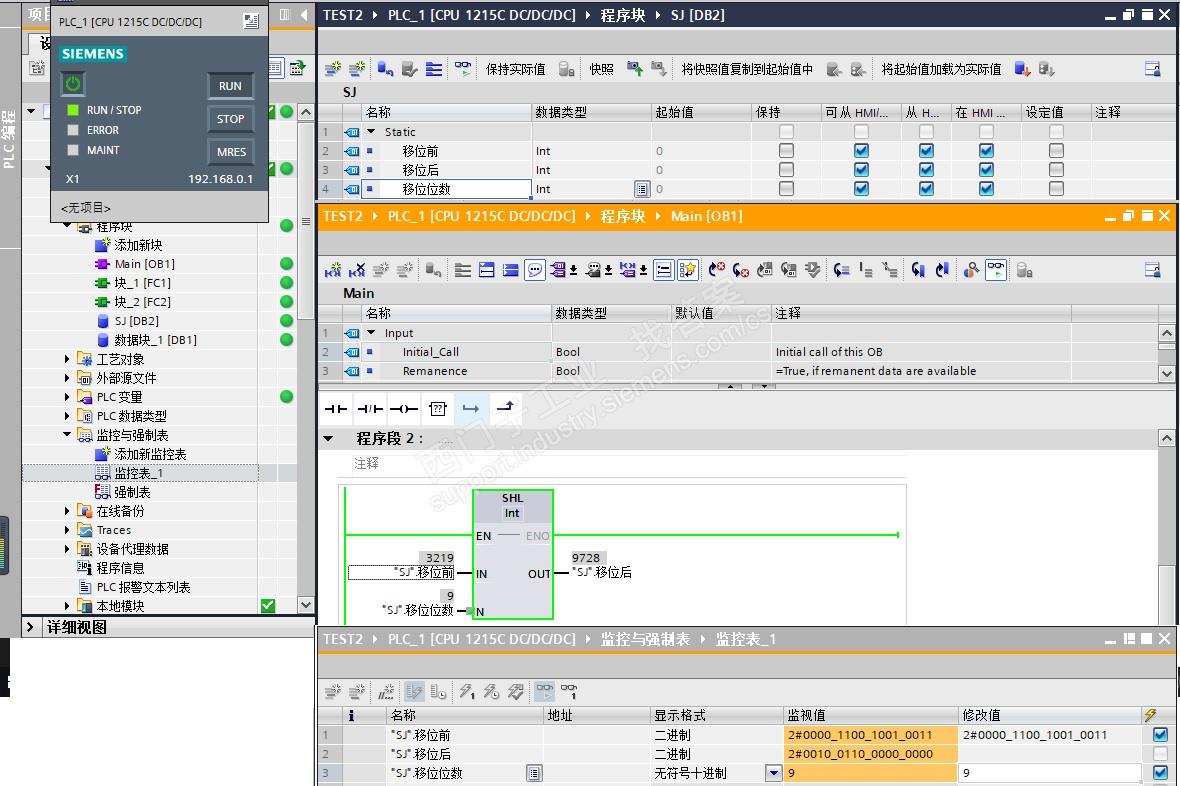Click the copy snapshot icon after 将快照值复制到起始值中
The image size is (1180, 786).
click(834, 69)
